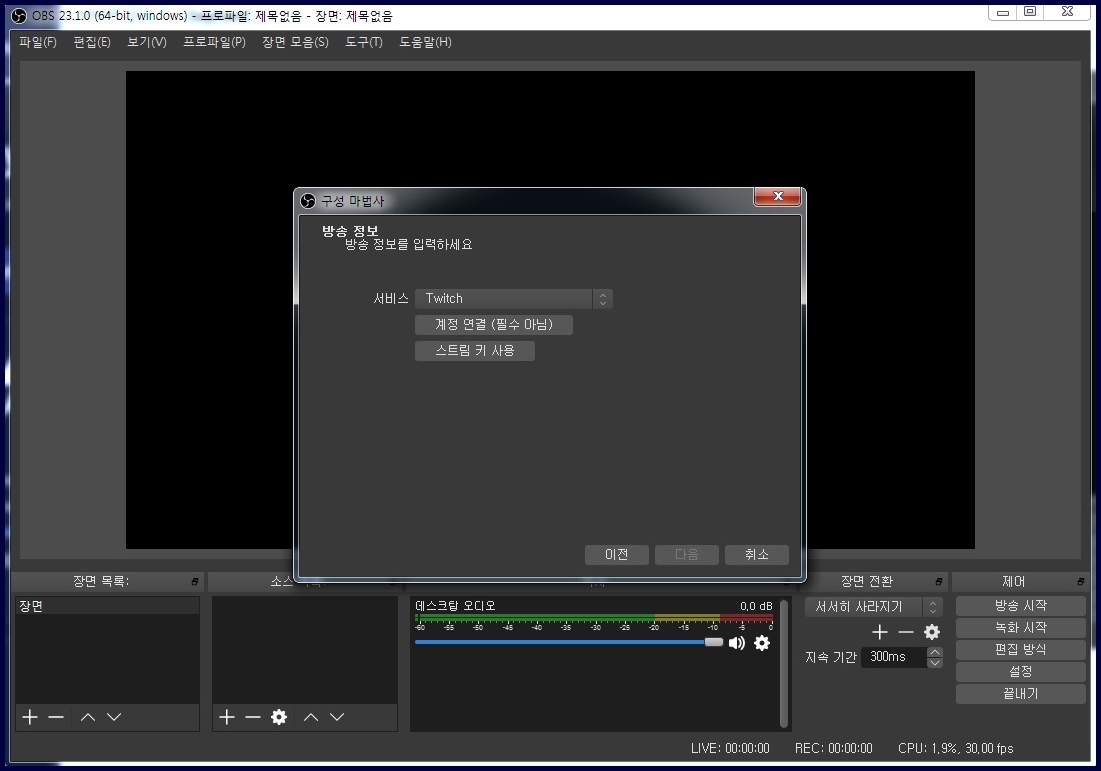1101x771 pixels.
Task: Click the 지속 기간 300ms field
Action: click(x=892, y=657)
